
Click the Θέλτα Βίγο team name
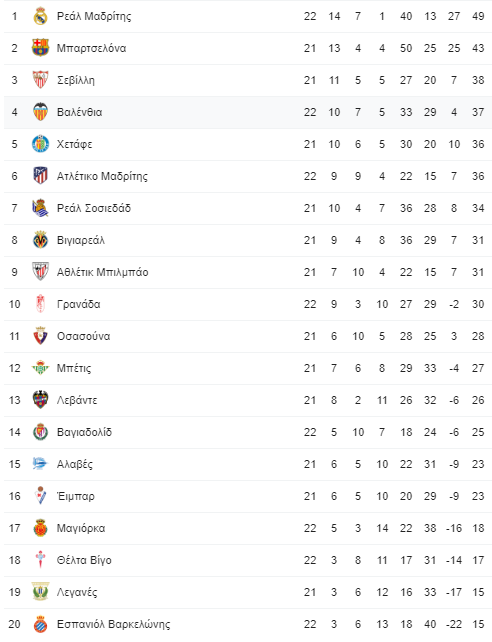pyautogui.click(x=84, y=560)
